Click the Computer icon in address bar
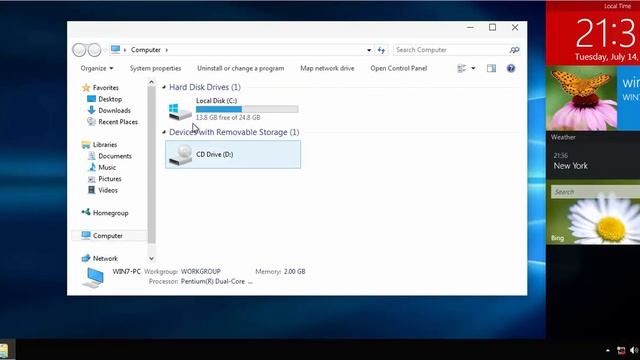Screen dimensions: 640x360 (116, 49)
